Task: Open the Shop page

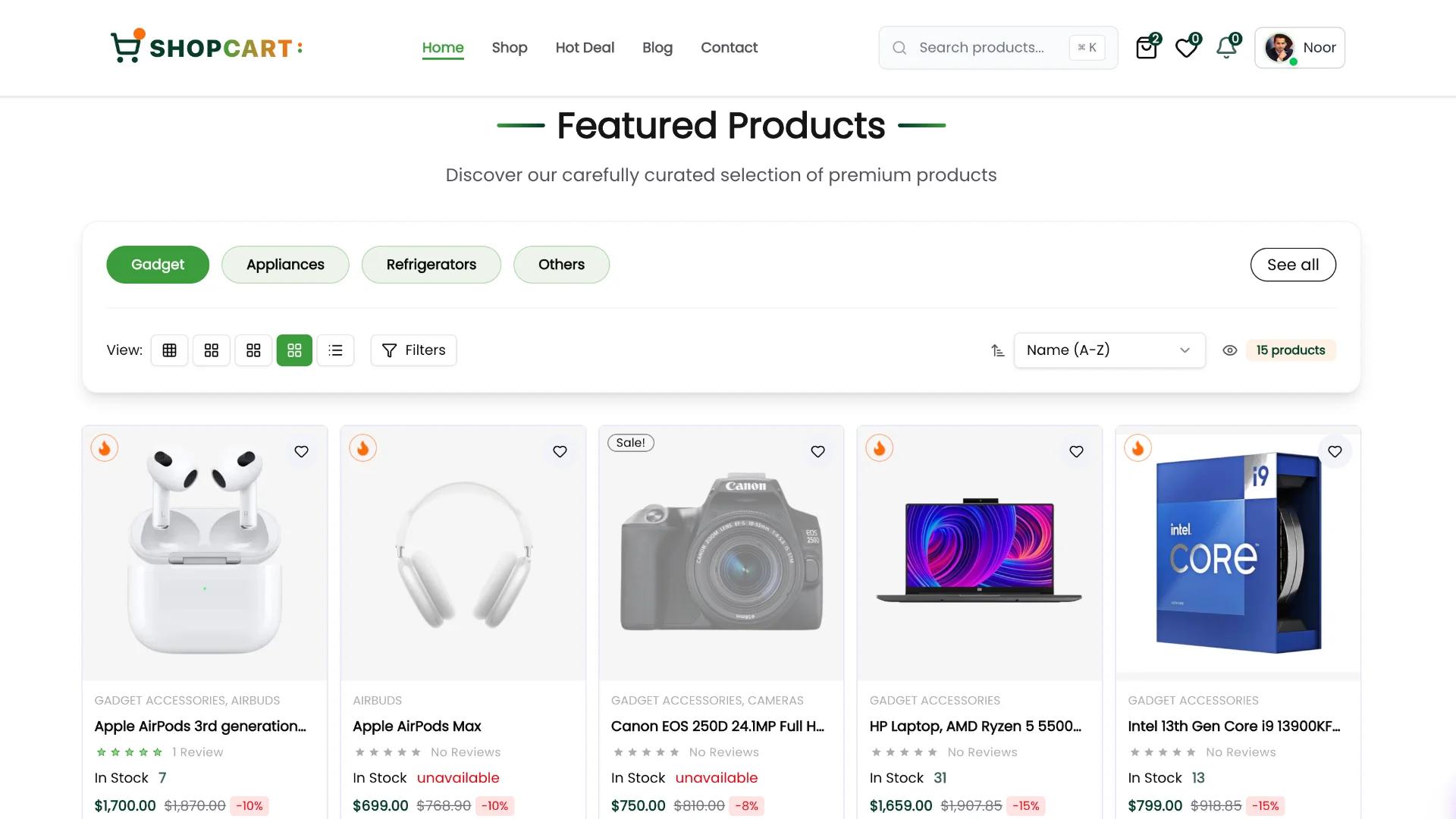Action: (x=510, y=48)
